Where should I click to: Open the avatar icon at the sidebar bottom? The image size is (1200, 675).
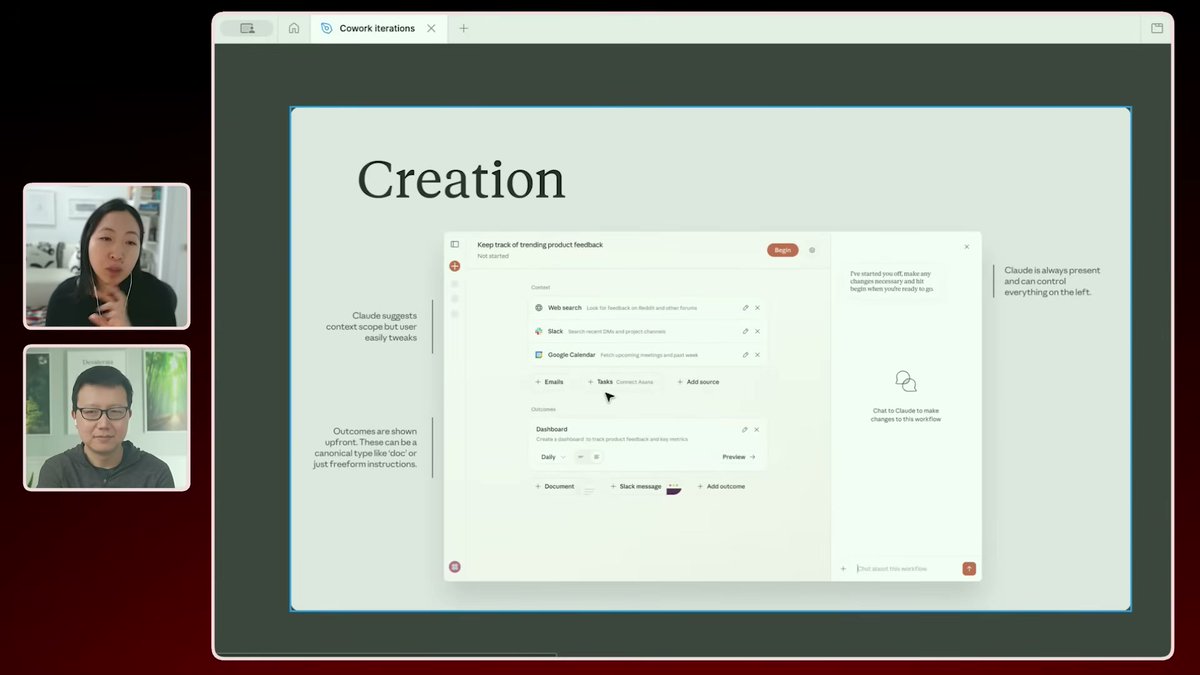[x=454, y=567]
